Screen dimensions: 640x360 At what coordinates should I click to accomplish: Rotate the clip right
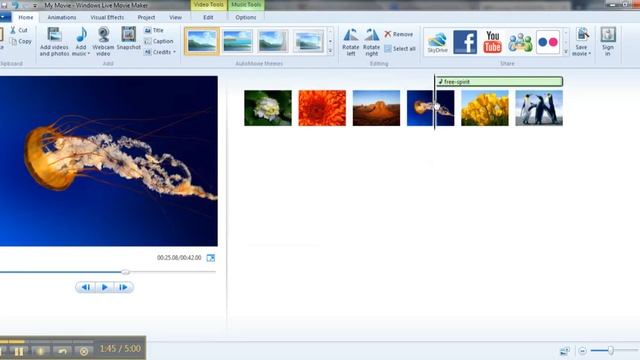371,42
